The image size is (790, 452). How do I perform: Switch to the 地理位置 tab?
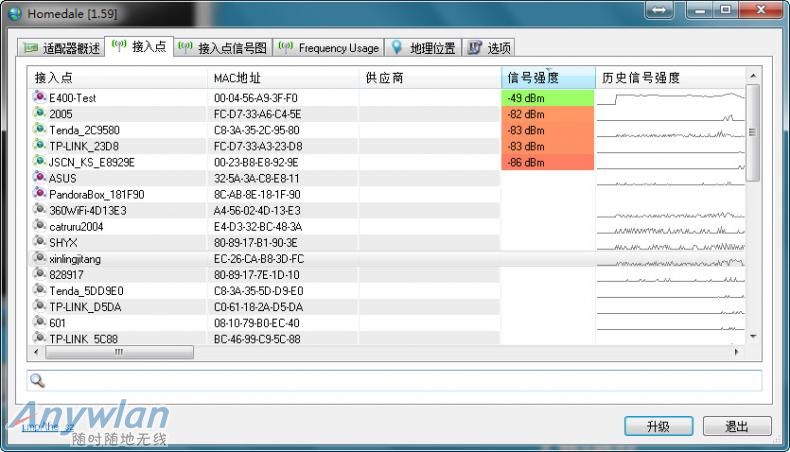click(x=423, y=48)
